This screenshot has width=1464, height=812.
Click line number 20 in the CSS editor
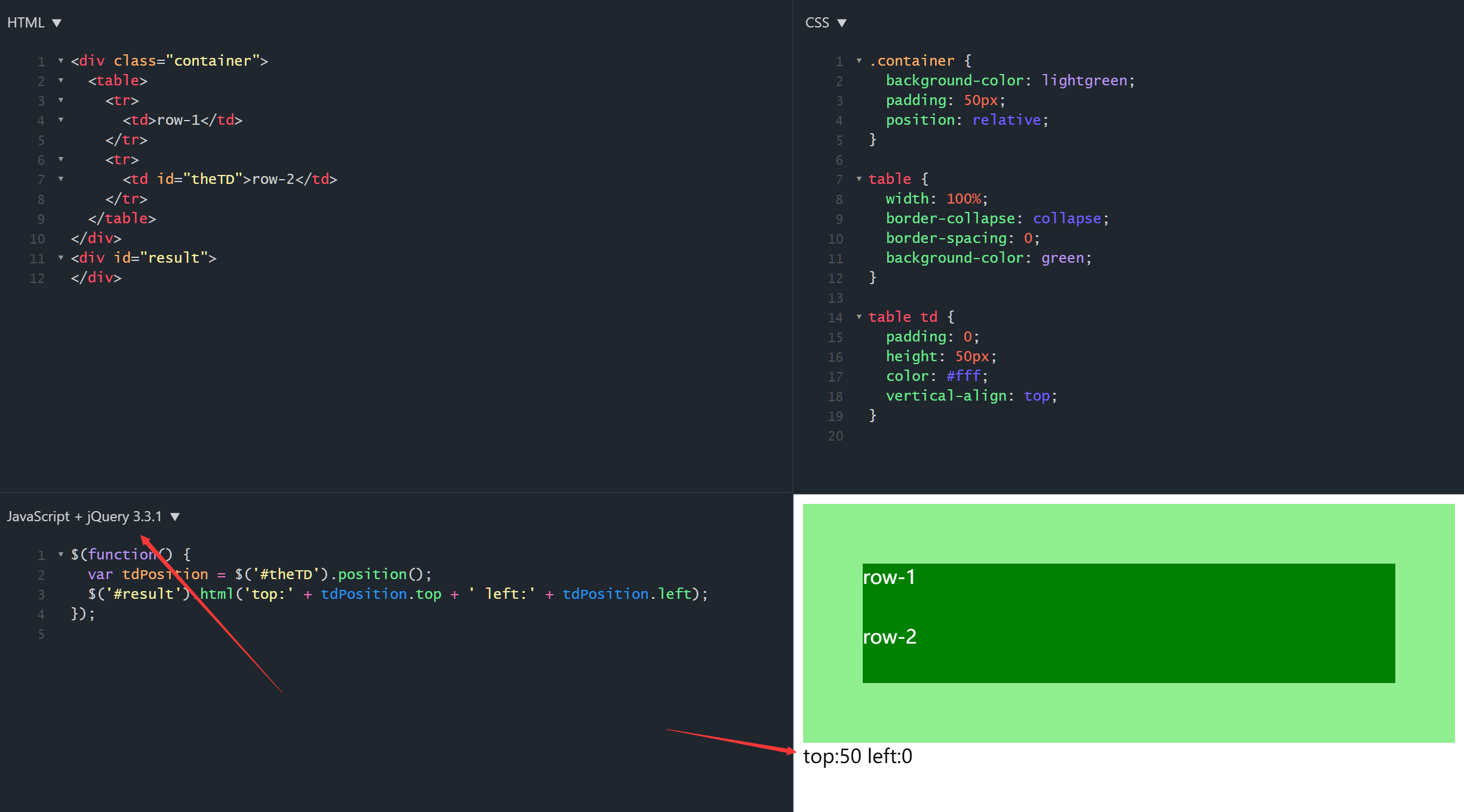click(835, 436)
